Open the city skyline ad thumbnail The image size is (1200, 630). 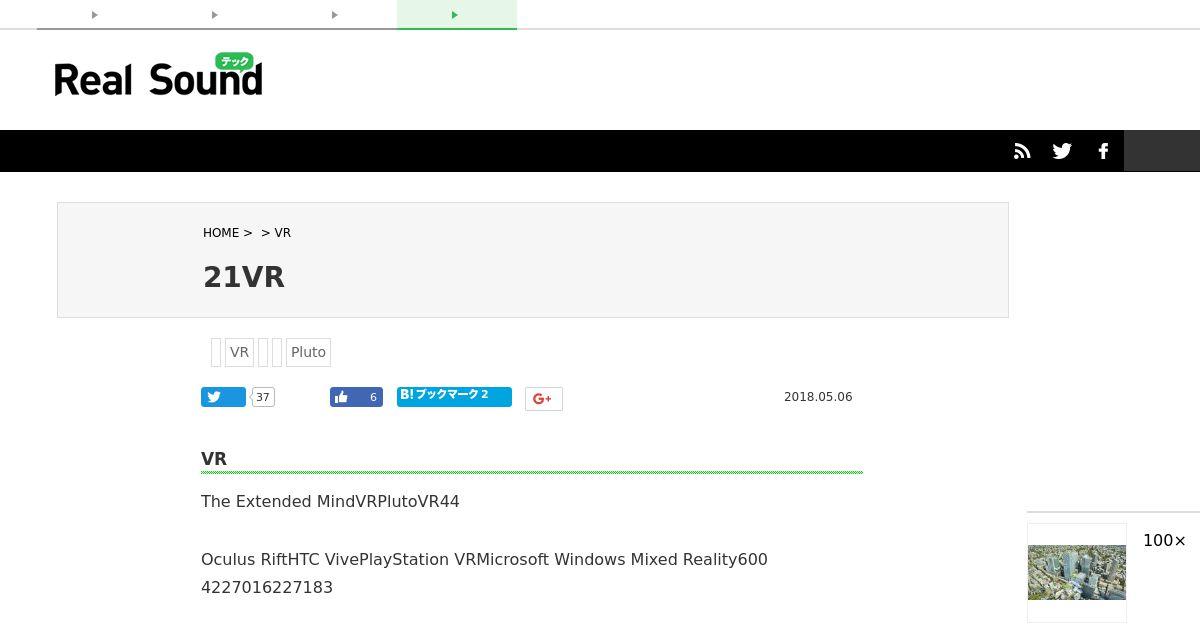(x=1077, y=572)
